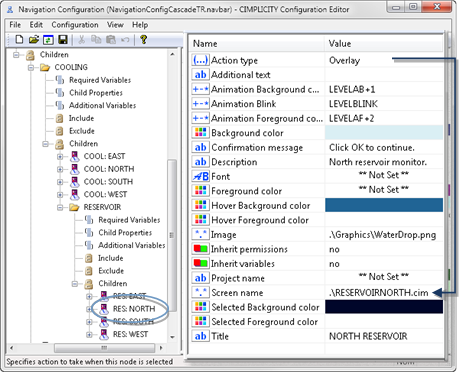Viewport: 459px width, 373px height.
Task: Open the Help menu
Action: [x=140, y=25]
